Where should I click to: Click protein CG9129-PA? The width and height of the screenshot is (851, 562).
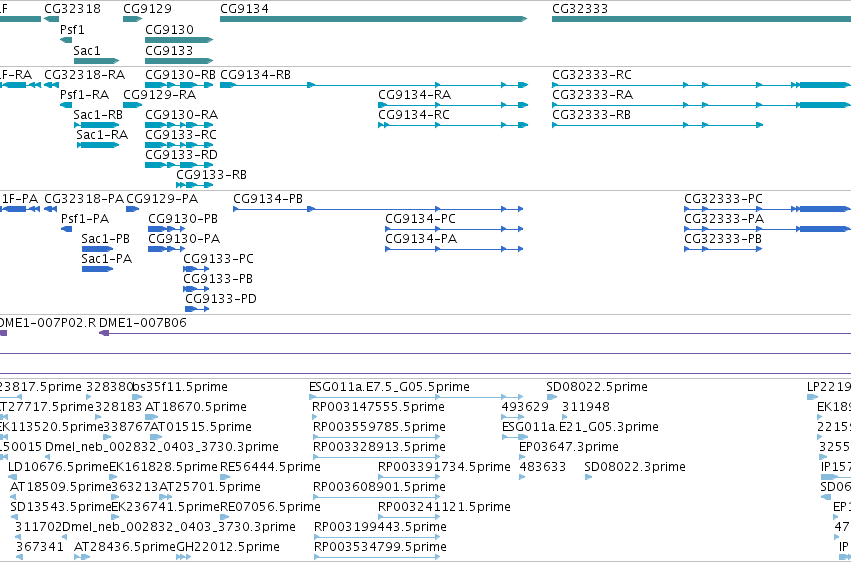(132, 209)
